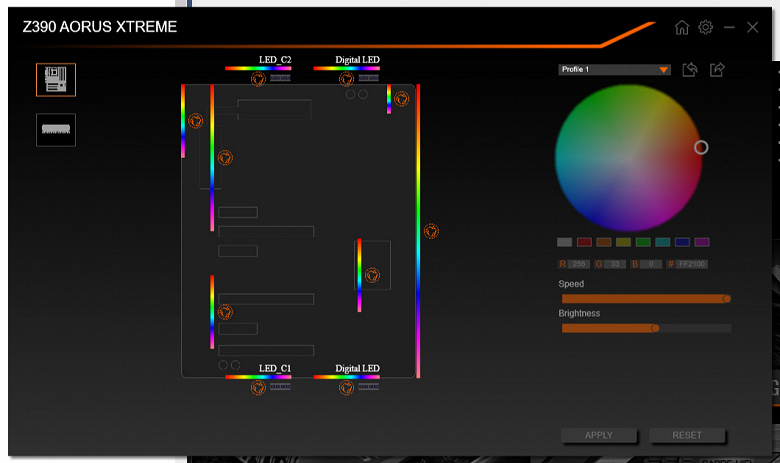
Task: Open the home screen icon
Action: [682, 27]
